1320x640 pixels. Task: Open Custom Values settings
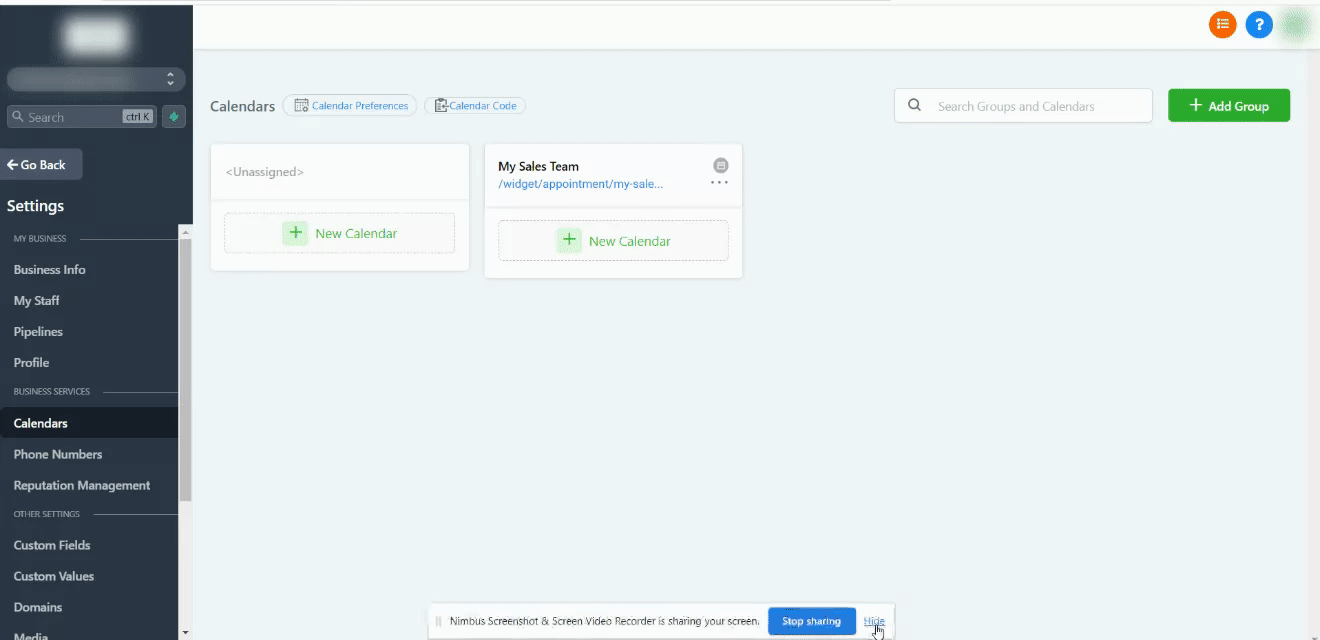[x=54, y=577]
